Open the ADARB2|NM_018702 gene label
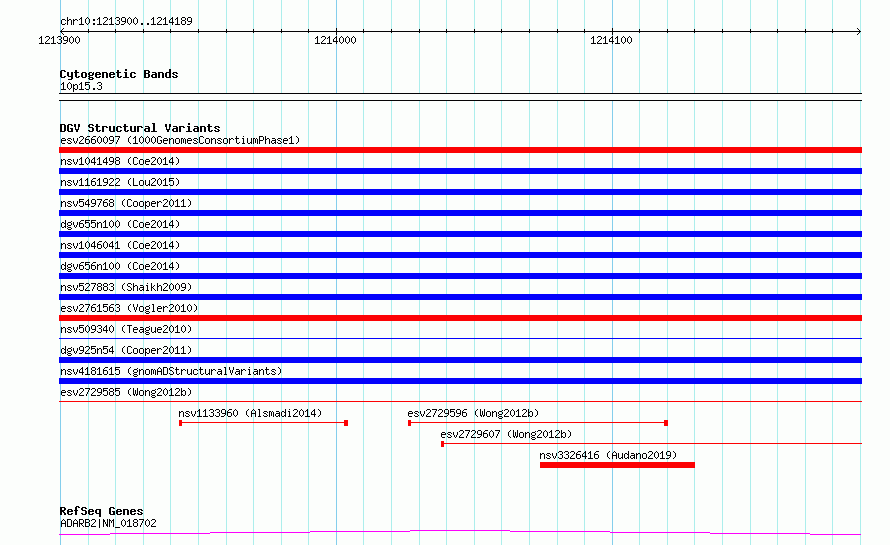This screenshot has height=545, width=890. [x=108, y=523]
